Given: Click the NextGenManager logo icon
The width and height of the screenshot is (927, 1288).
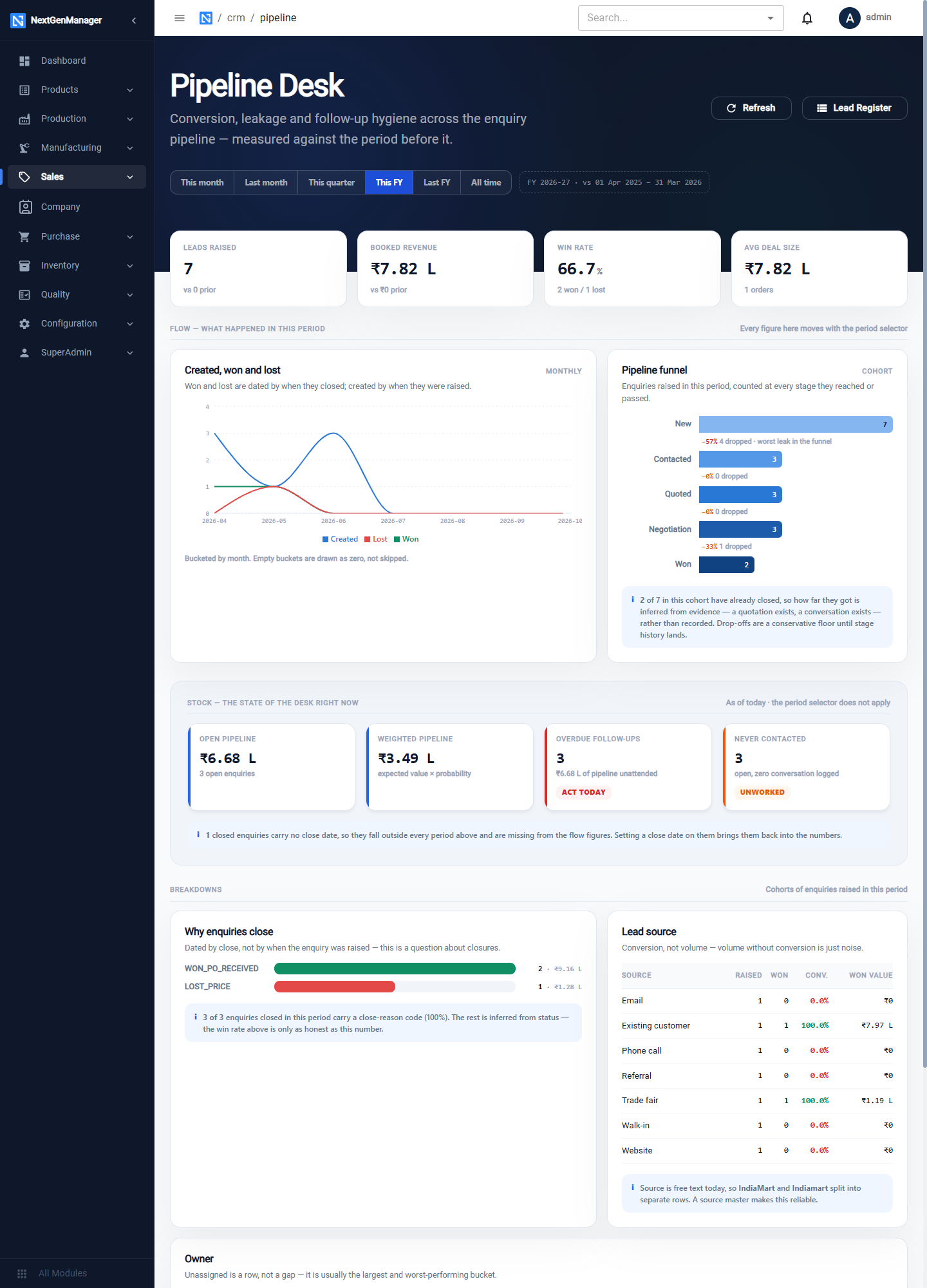Looking at the screenshot, I should [18, 21].
